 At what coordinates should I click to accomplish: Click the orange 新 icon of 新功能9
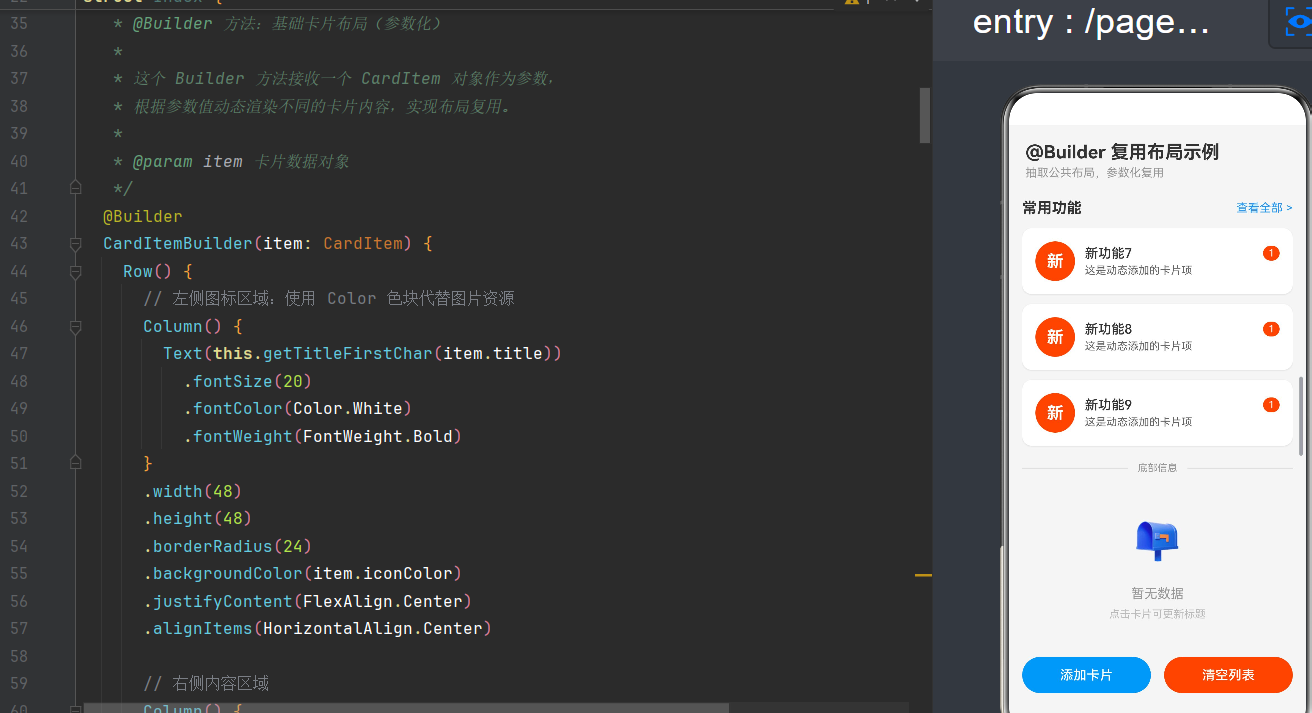pos(1055,413)
